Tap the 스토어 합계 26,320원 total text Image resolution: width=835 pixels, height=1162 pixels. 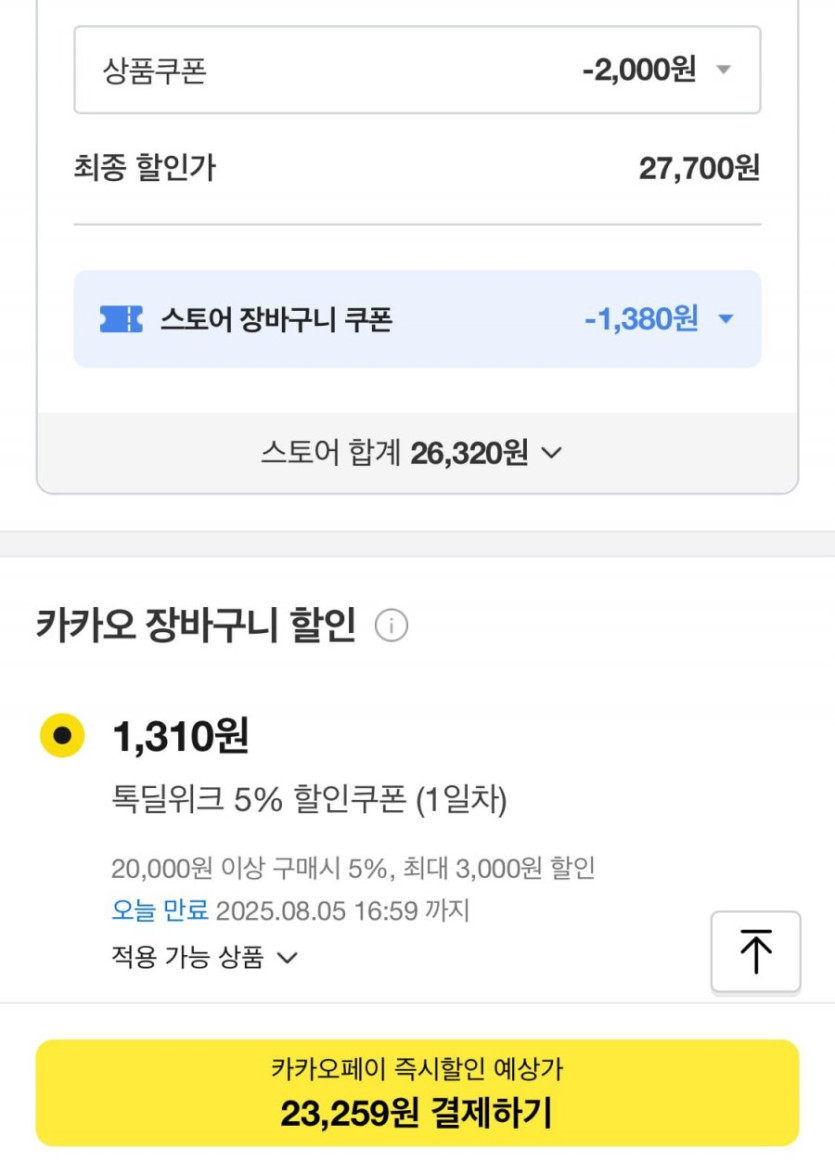(394, 453)
